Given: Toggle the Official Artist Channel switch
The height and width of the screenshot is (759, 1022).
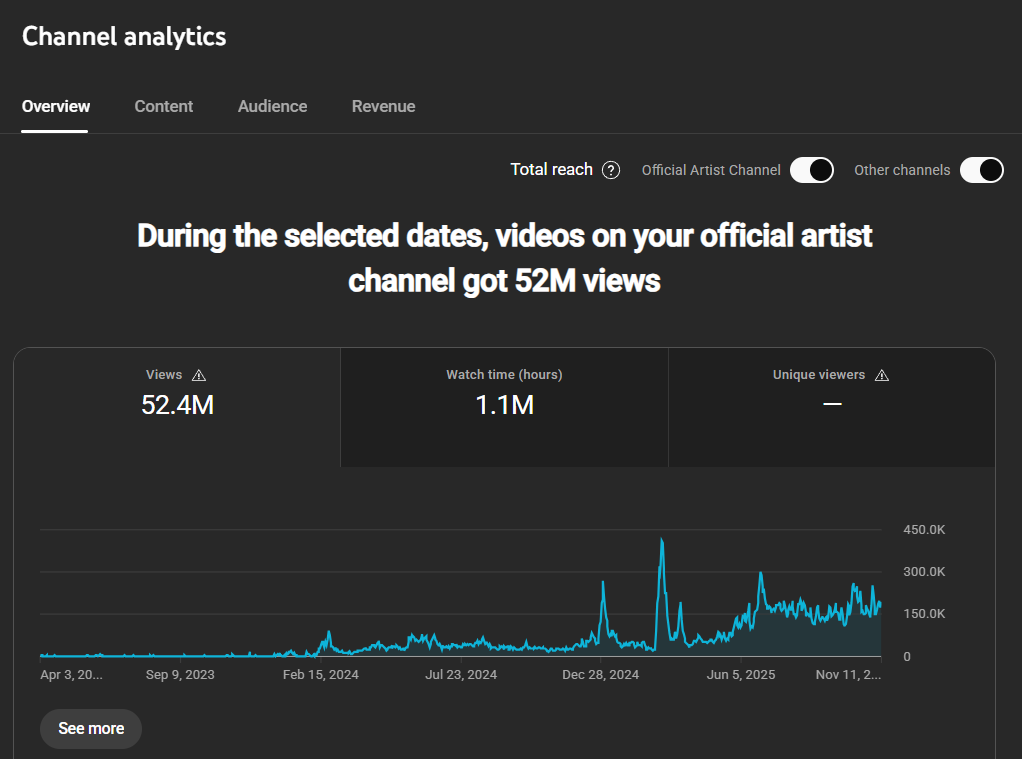Looking at the screenshot, I should (x=811, y=170).
